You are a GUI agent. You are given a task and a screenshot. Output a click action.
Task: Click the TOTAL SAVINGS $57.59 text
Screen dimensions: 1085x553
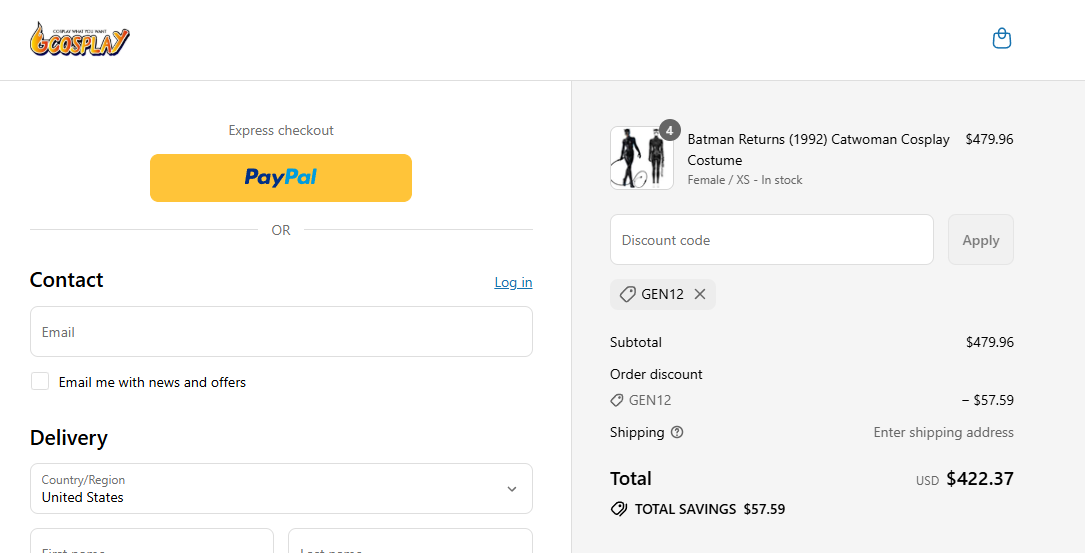point(710,509)
